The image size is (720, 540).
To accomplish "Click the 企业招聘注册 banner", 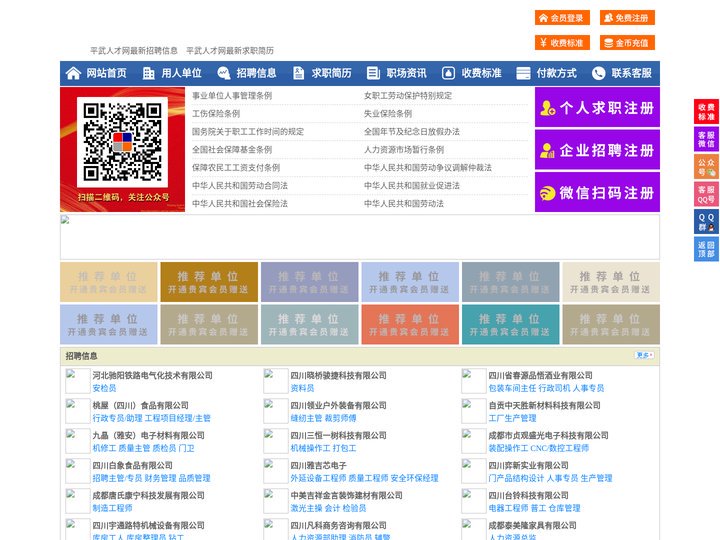I will point(597,150).
